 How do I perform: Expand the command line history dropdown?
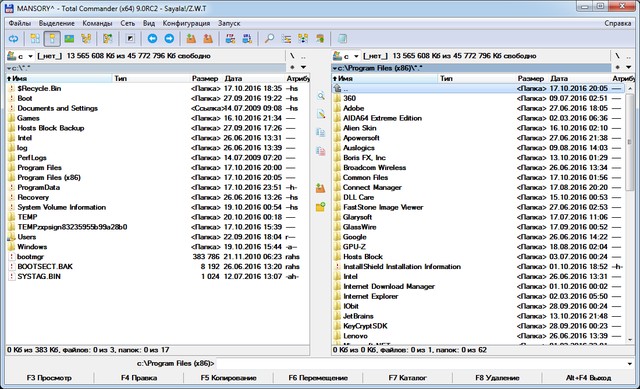[630, 363]
